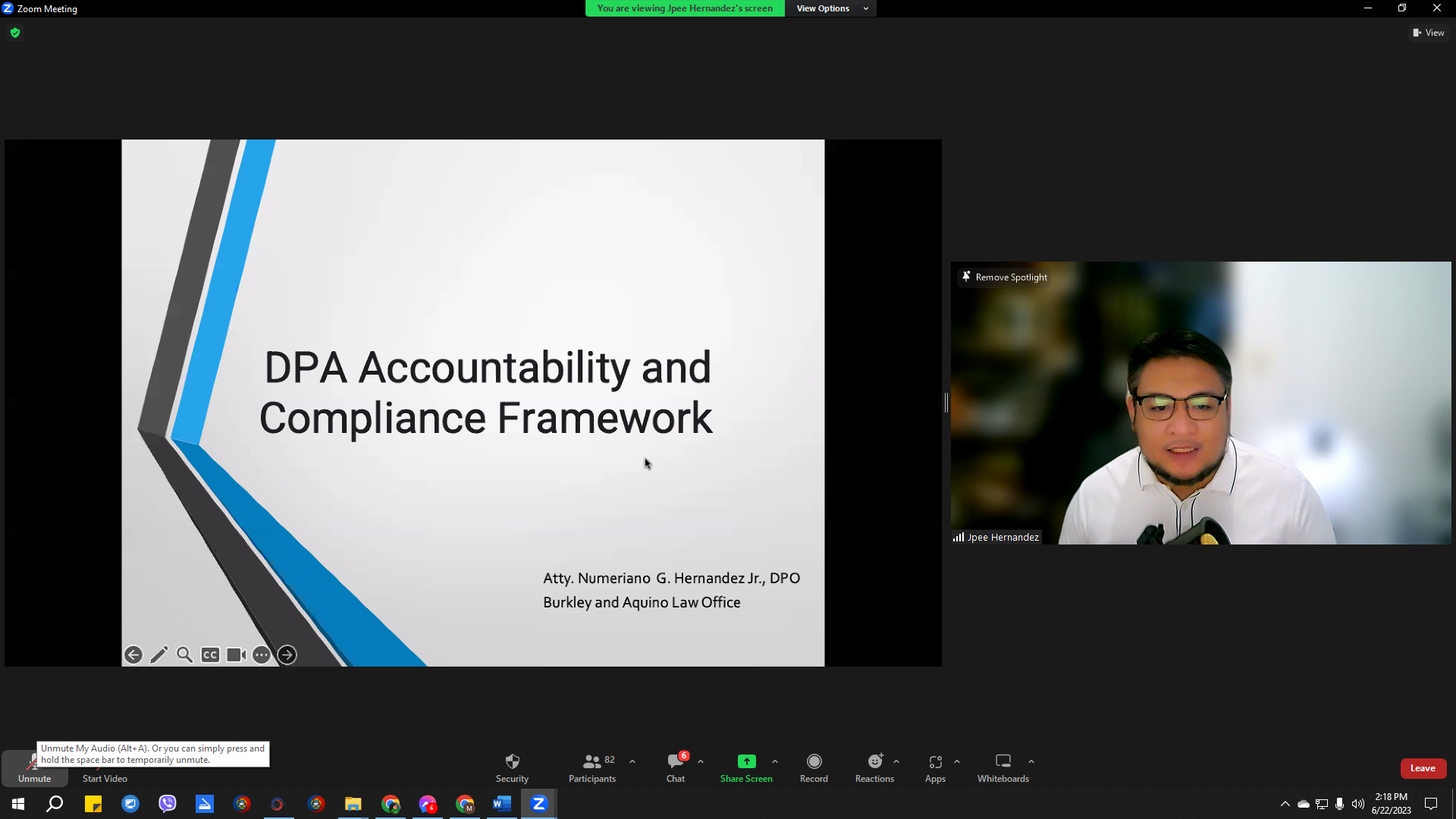Image resolution: width=1456 pixels, height=819 pixels.
Task: Select the slide pen annotation tool
Action: pyautogui.click(x=159, y=654)
